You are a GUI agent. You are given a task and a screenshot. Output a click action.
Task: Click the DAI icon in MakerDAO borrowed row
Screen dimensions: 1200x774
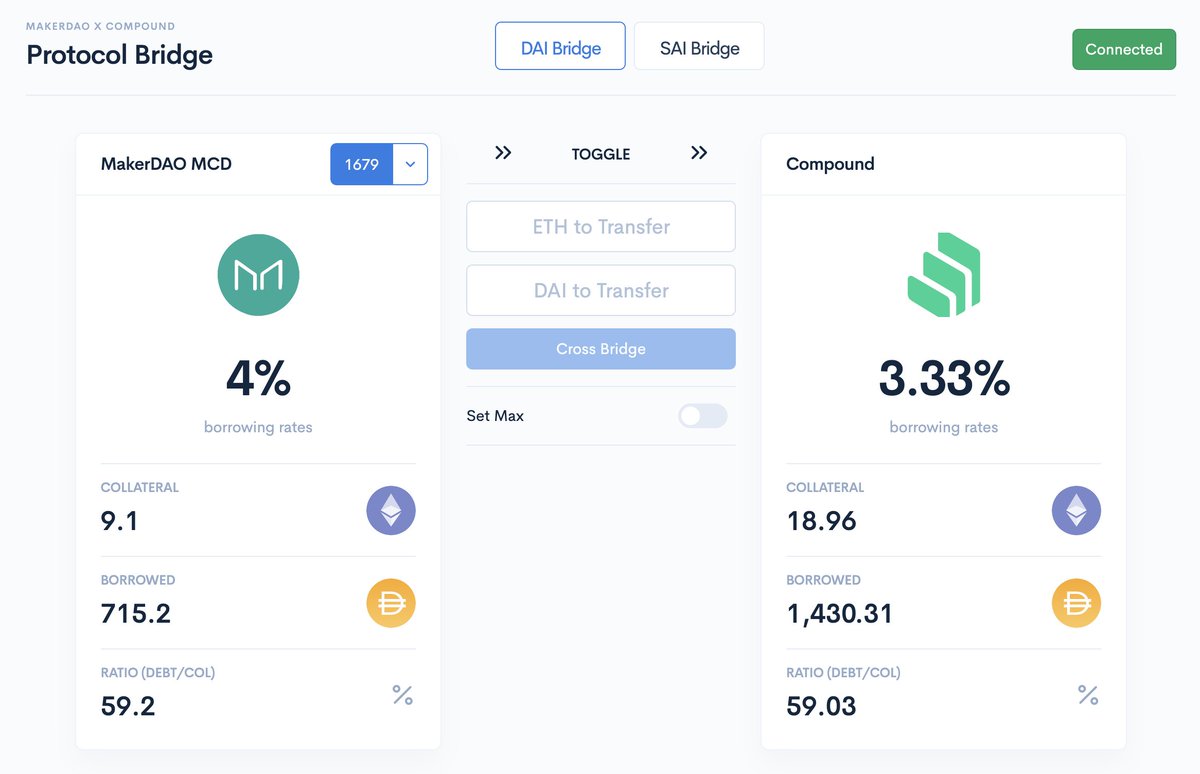(x=391, y=604)
